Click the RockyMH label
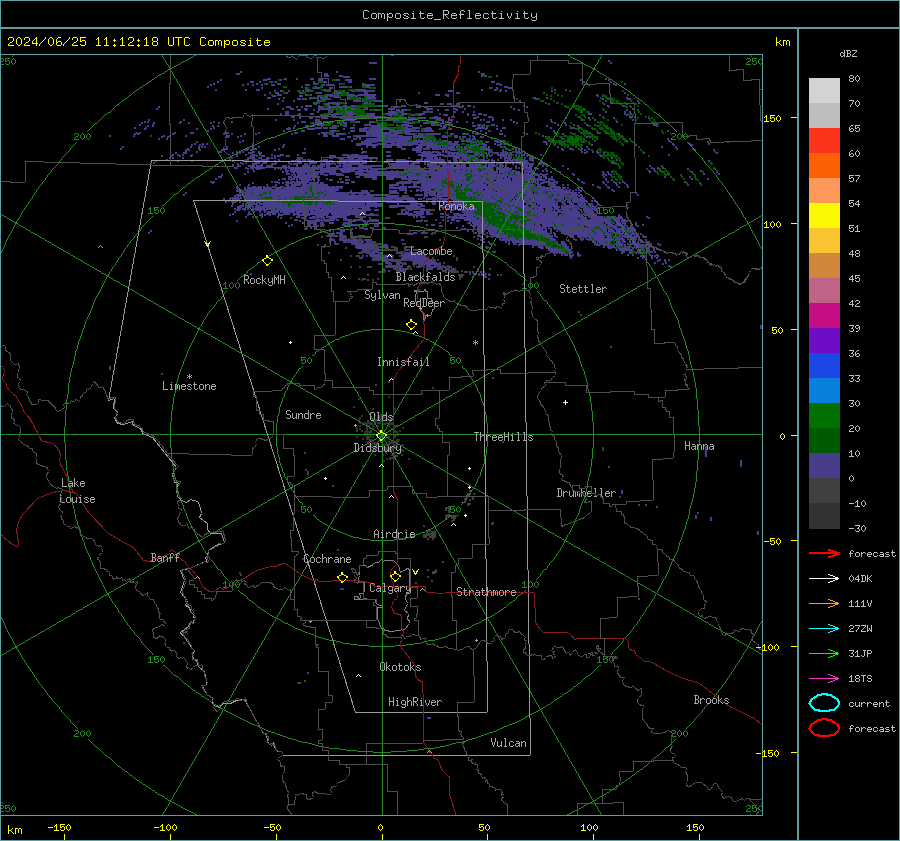Screen dimensions: 900x841 tap(264, 280)
